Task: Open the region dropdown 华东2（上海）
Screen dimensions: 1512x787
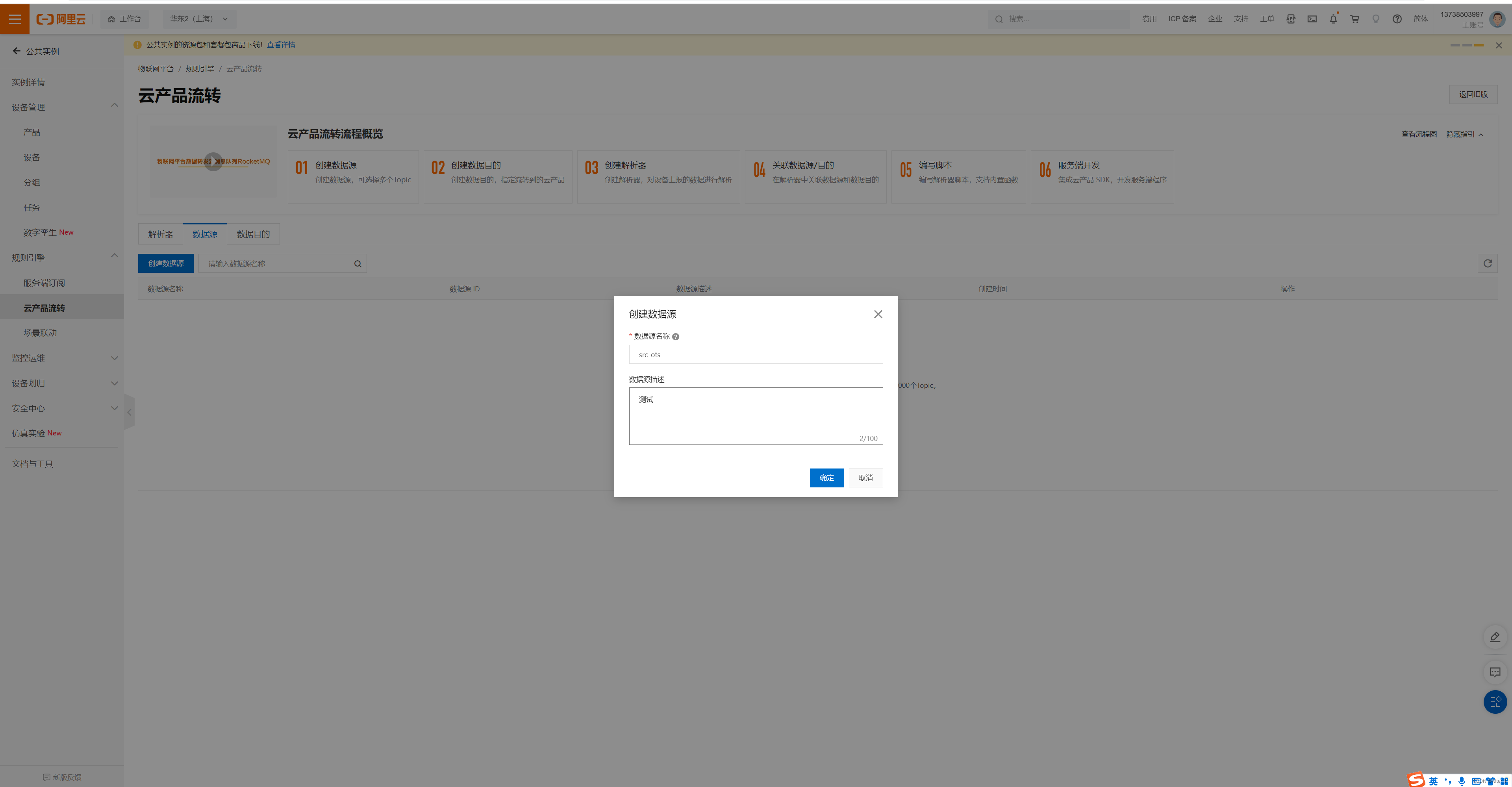Action: 200,19
